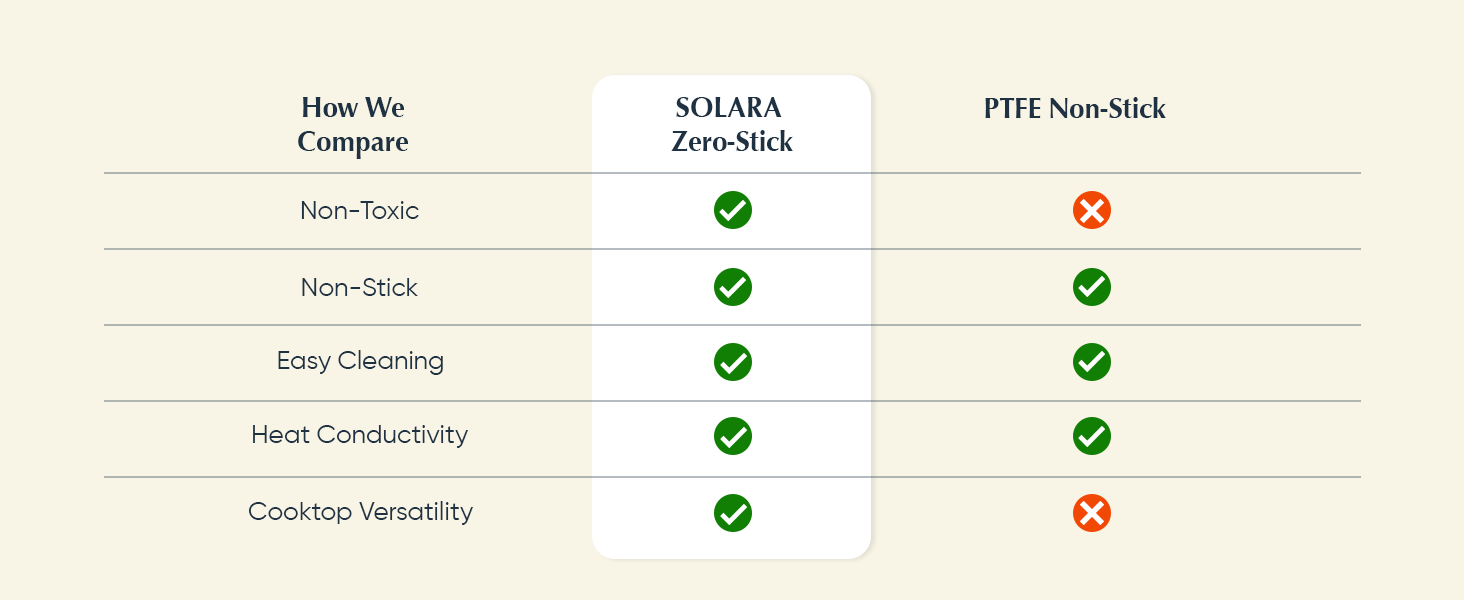Click SOLARA's checkmark for Cooktop Versatility

click(733, 513)
